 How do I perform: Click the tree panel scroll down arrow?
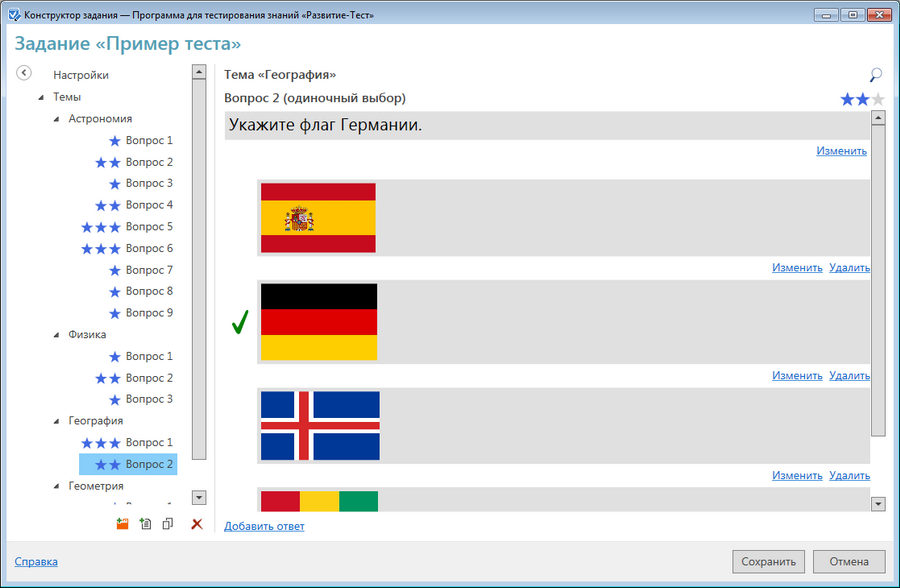pos(199,497)
